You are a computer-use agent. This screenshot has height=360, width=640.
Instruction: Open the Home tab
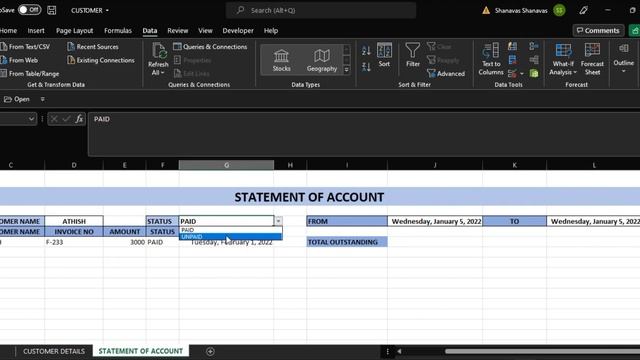click(8, 31)
